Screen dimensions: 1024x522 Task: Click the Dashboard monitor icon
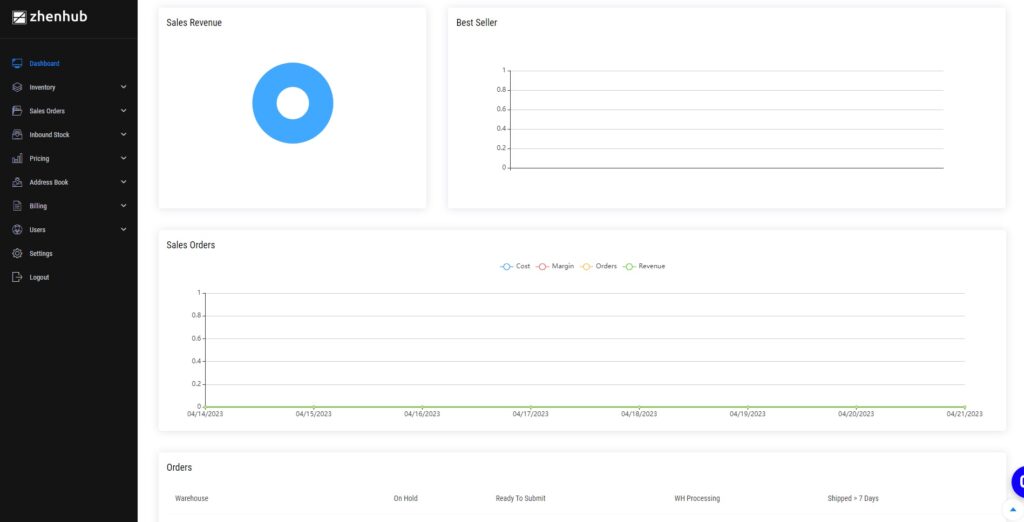tap(17, 63)
